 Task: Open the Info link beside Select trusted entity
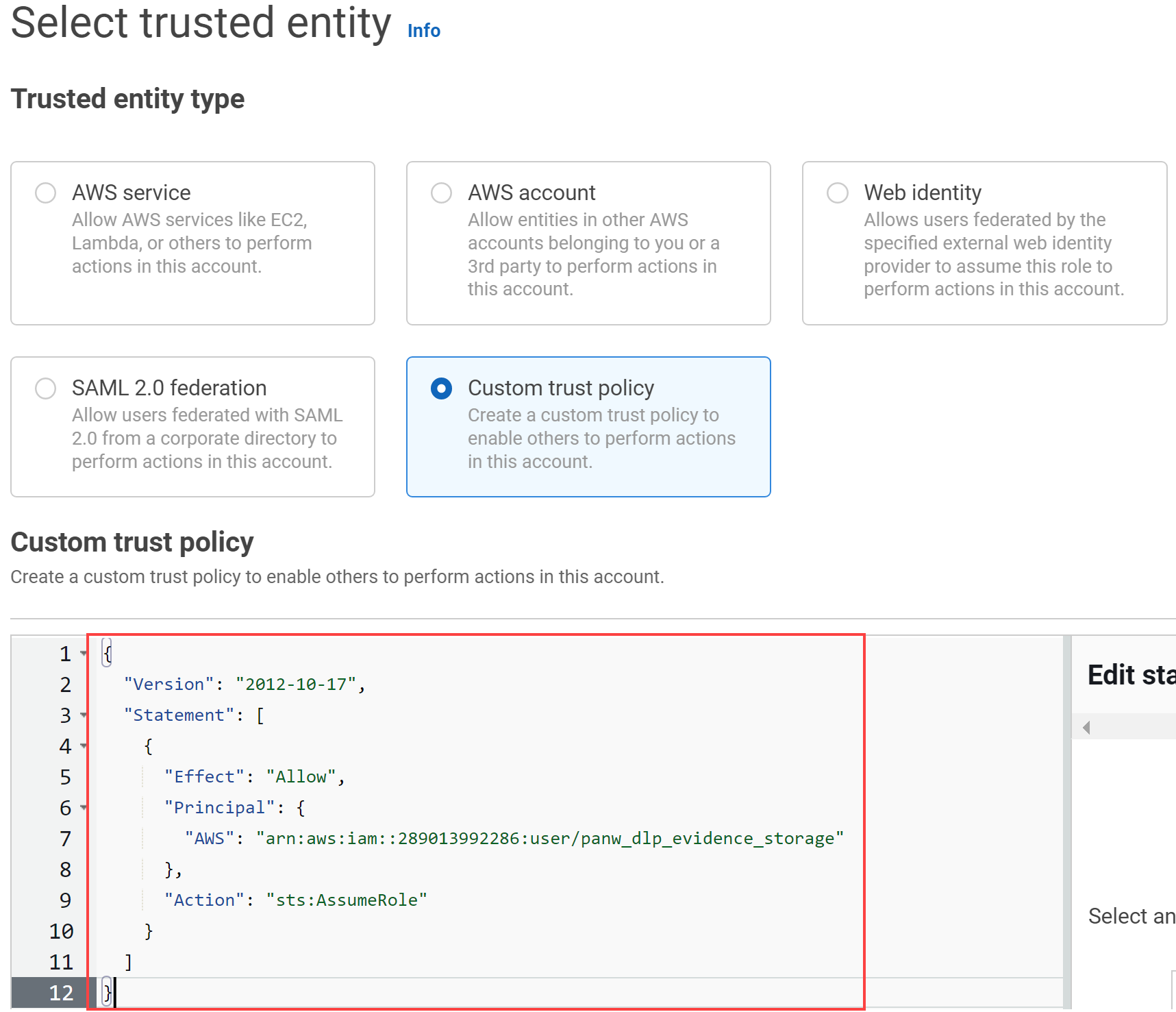[423, 30]
